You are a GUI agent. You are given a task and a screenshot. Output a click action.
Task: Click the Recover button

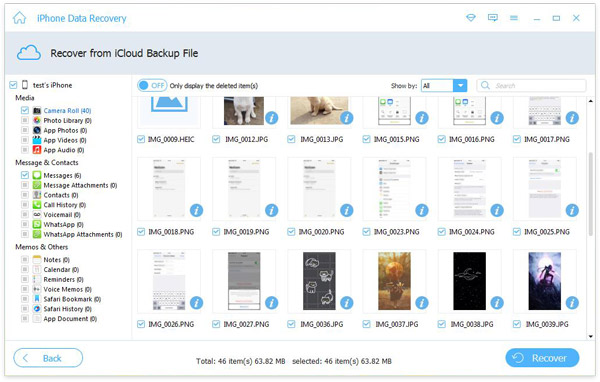(542, 358)
